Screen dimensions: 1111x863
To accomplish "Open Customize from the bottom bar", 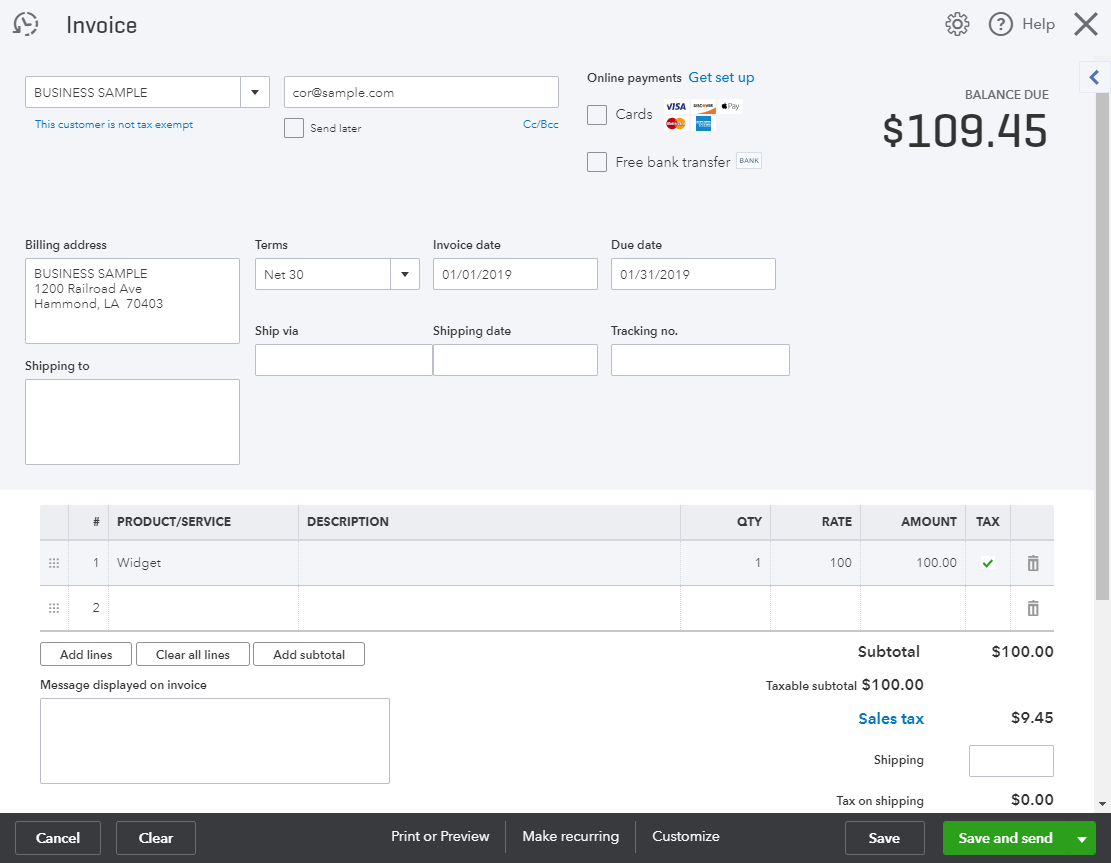I will [x=685, y=836].
